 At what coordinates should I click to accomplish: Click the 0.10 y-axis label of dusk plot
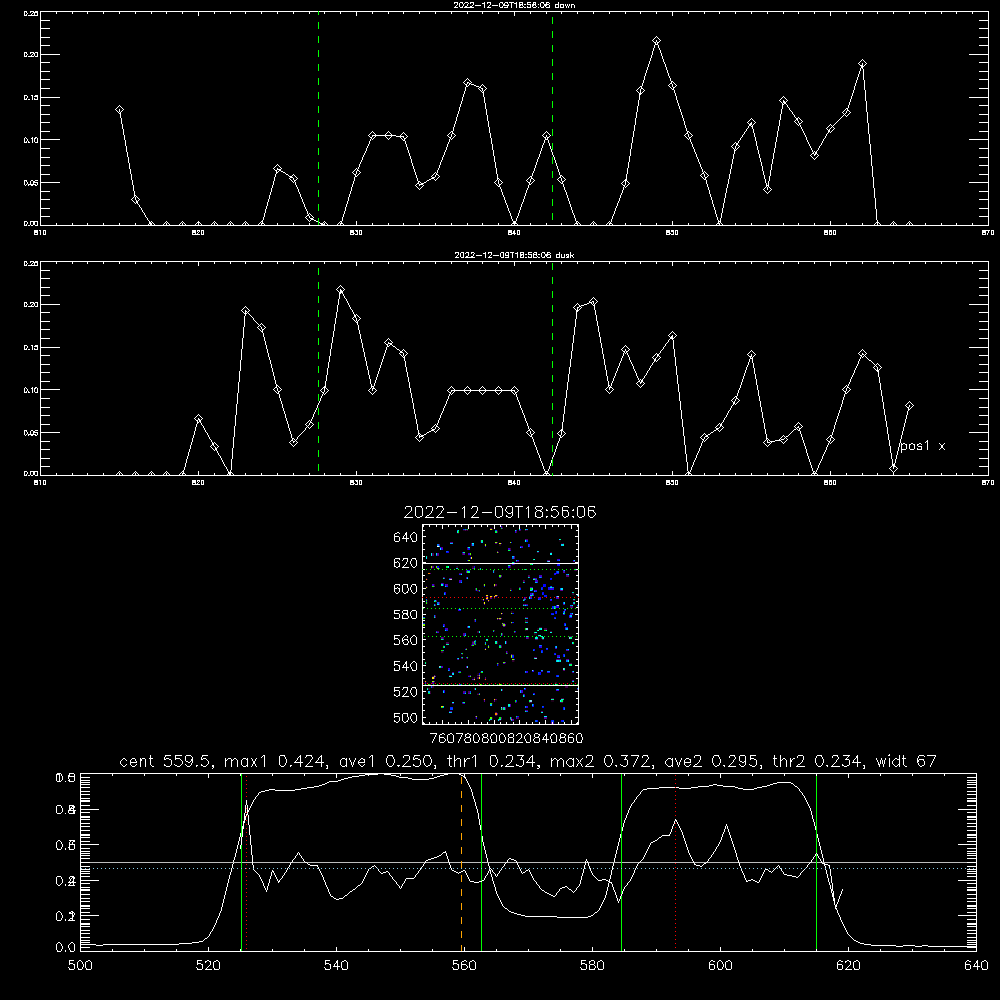coord(31,390)
